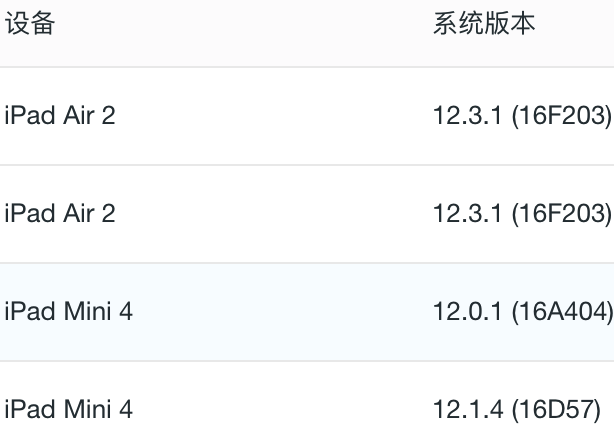This screenshot has height=439, width=614.
Task: Click the build number 16D57
Action: (x=556, y=410)
